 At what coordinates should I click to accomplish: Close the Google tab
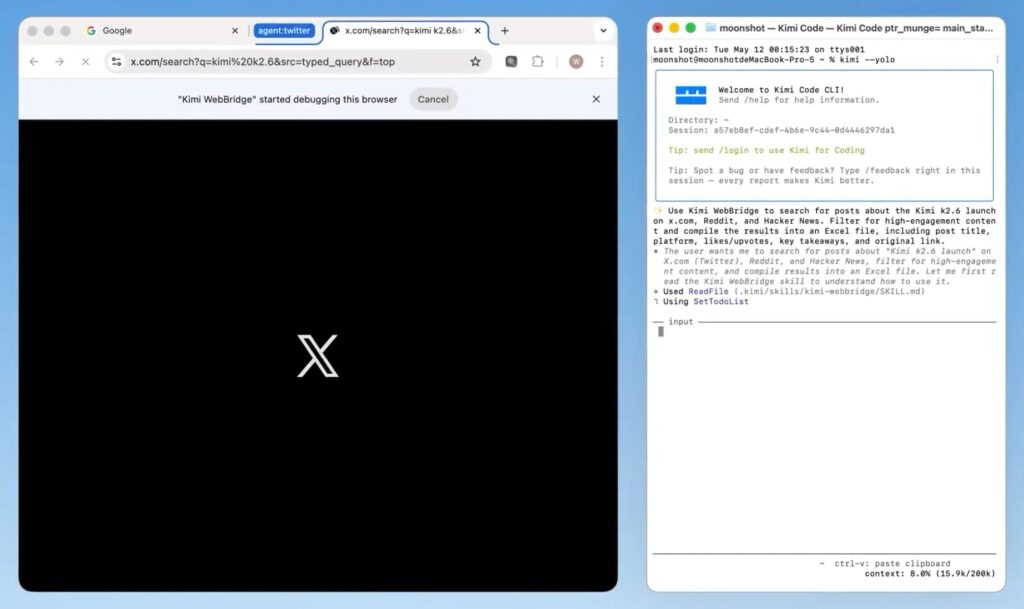coord(235,31)
